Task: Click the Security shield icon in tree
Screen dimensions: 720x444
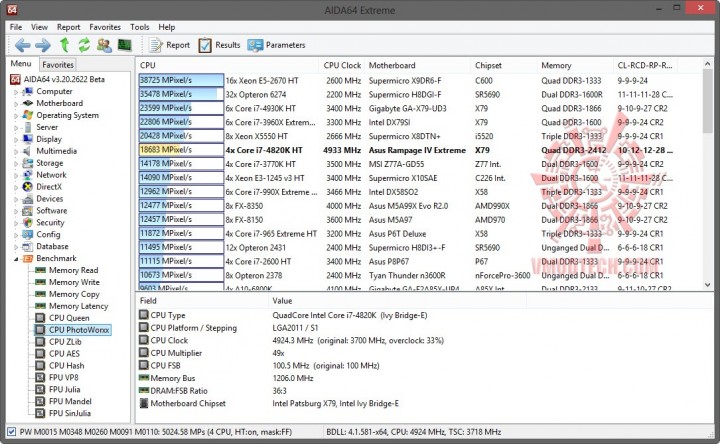Action: pos(28,222)
